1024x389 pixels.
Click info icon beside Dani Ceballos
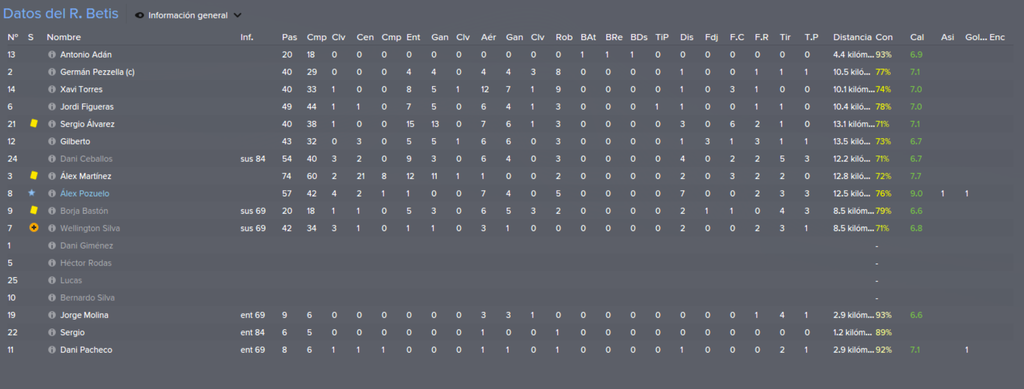tap(52, 159)
